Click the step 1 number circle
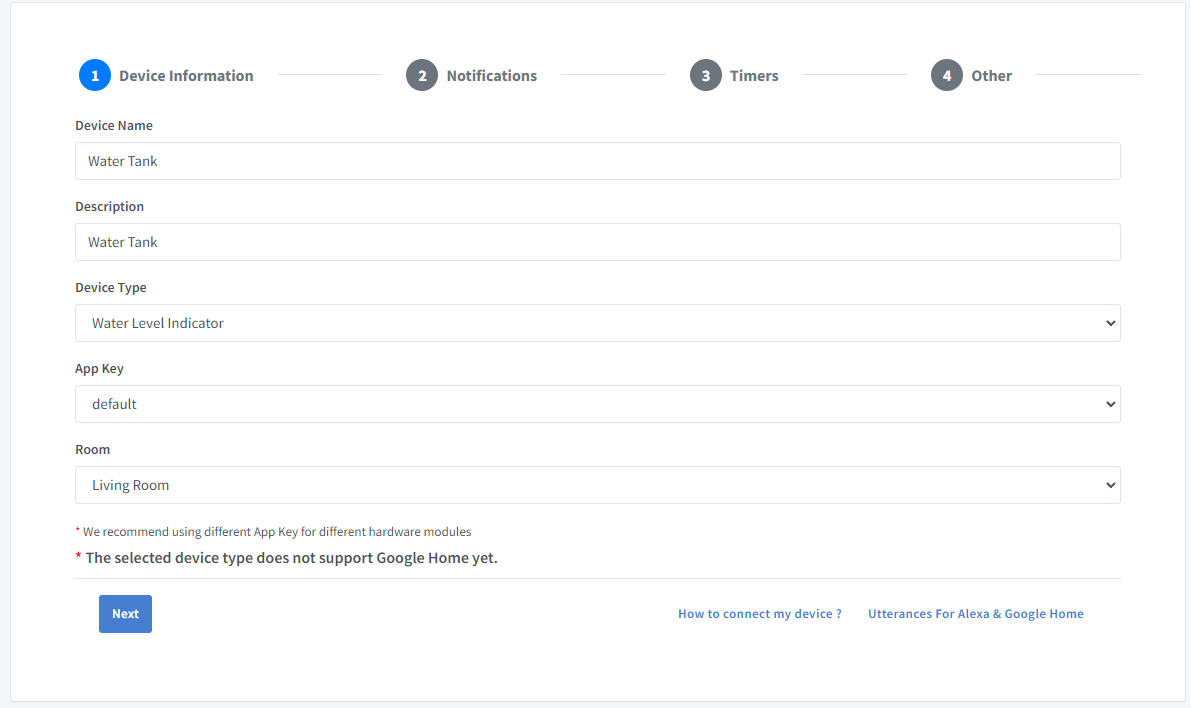The width and height of the screenshot is (1191, 708). click(x=95, y=75)
